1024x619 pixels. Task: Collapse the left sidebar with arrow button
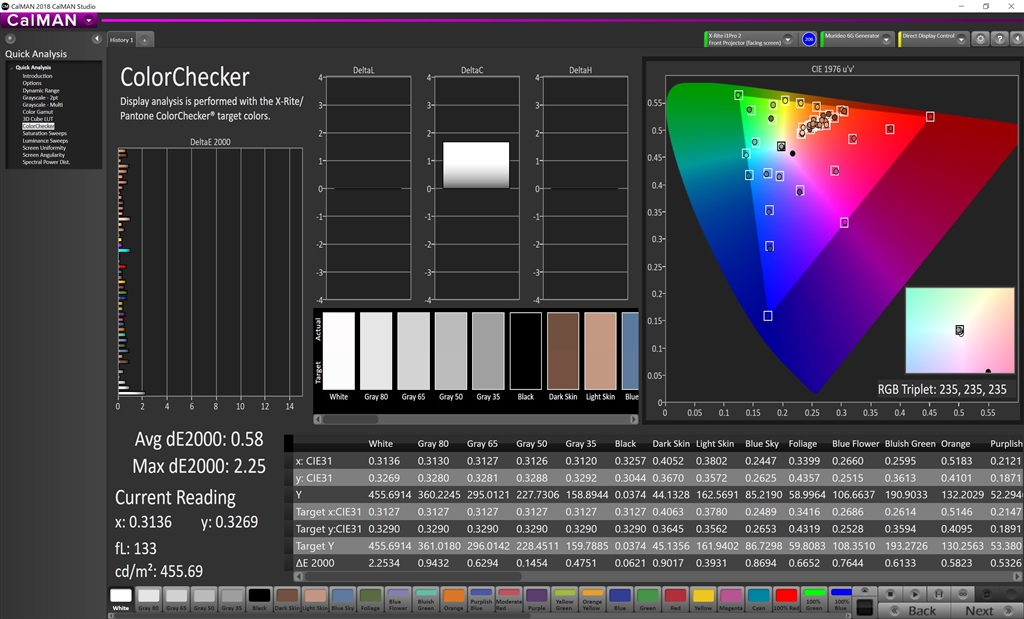click(x=97, y=39)
